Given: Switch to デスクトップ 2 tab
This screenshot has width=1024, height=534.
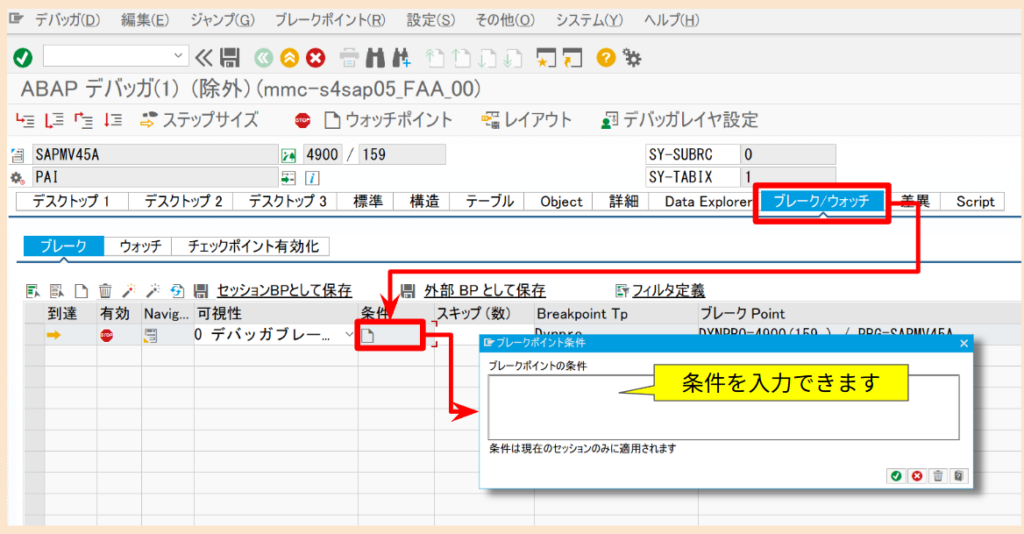Looking at the screenshot, I should [182, 202].
